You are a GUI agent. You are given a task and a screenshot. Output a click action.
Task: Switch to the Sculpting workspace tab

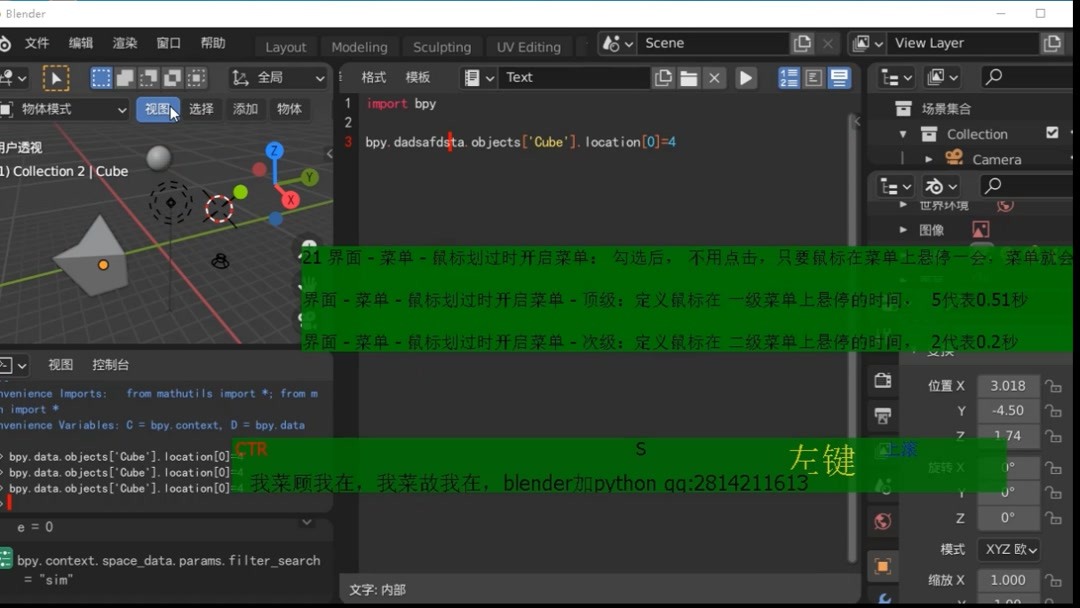442,46
